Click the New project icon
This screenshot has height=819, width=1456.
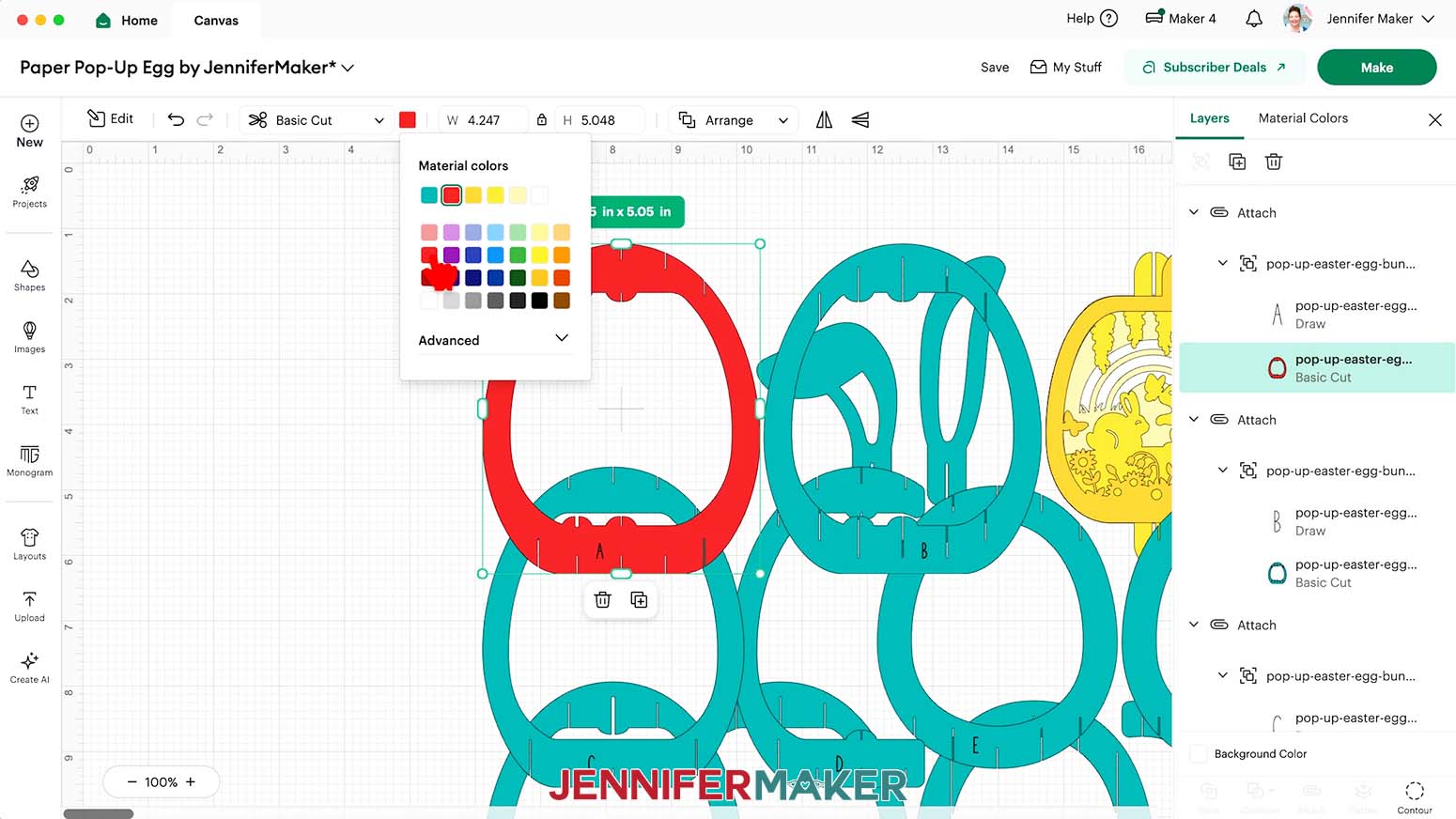point(29,131)
